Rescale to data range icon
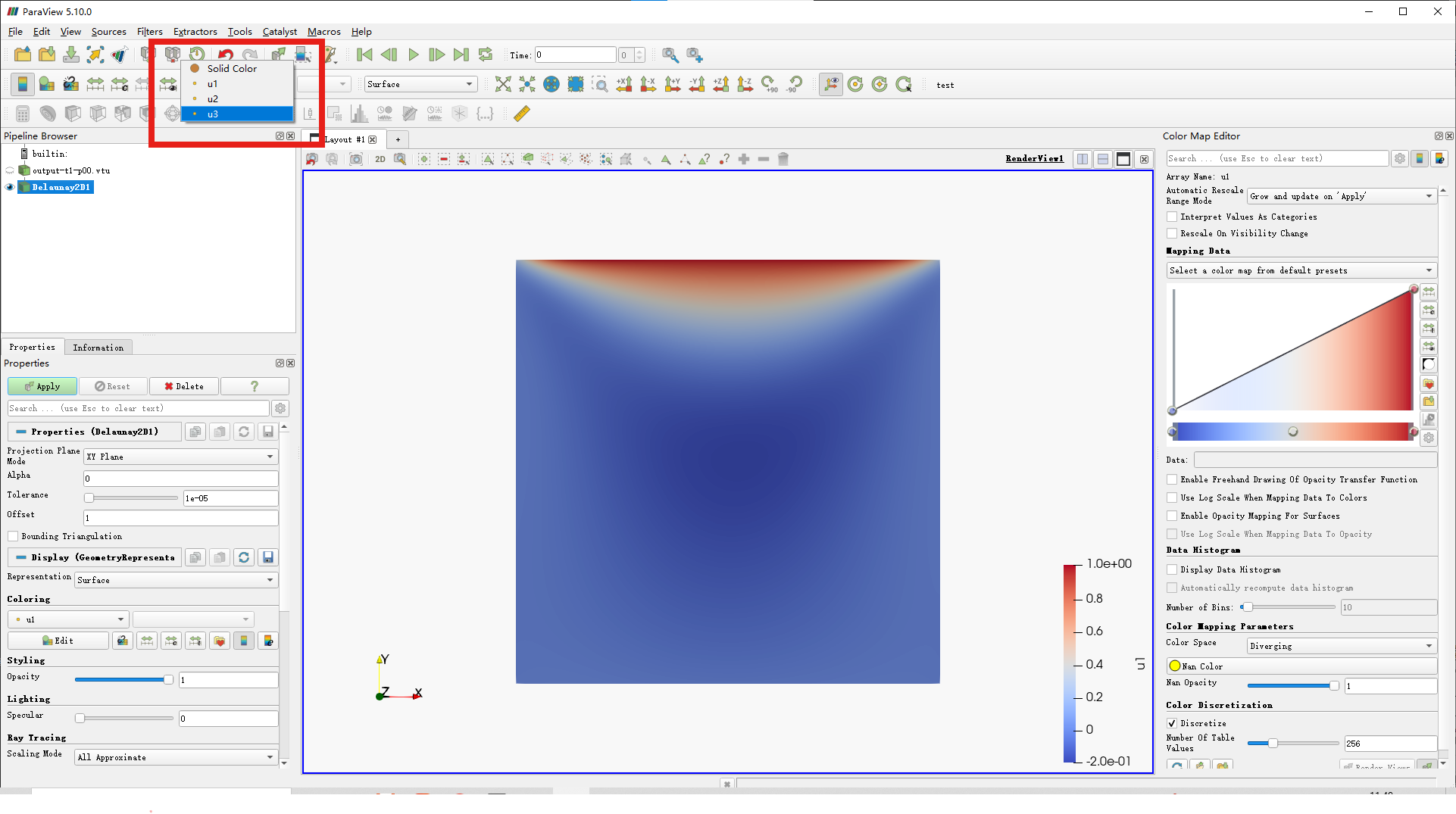 pyautogui.click(x=95, y=84)
